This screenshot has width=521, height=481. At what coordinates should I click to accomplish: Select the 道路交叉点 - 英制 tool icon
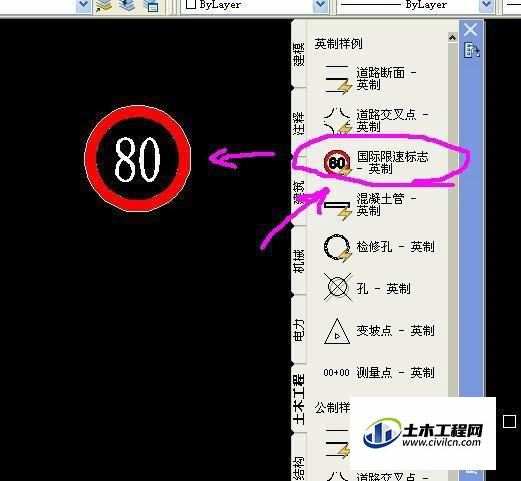tap(337, 121)
